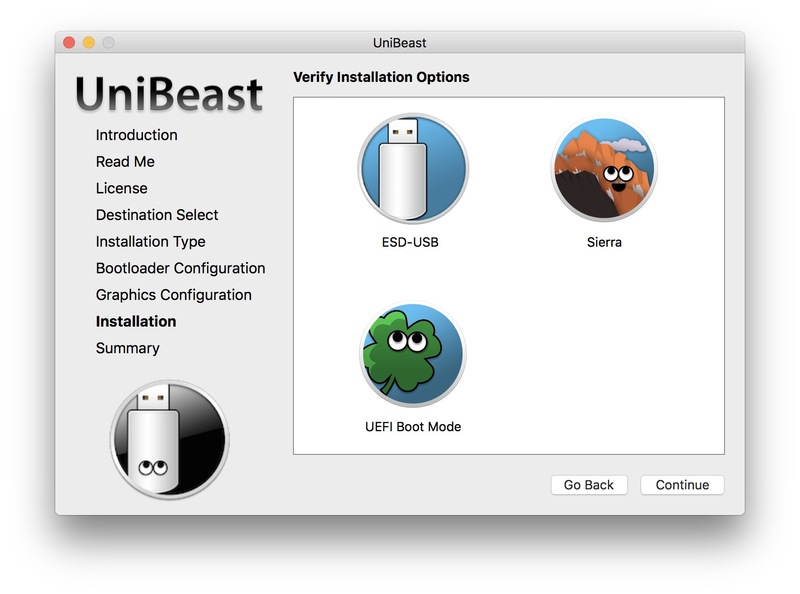Go to Installation Type step
The image size is (800, 594).
151,241
